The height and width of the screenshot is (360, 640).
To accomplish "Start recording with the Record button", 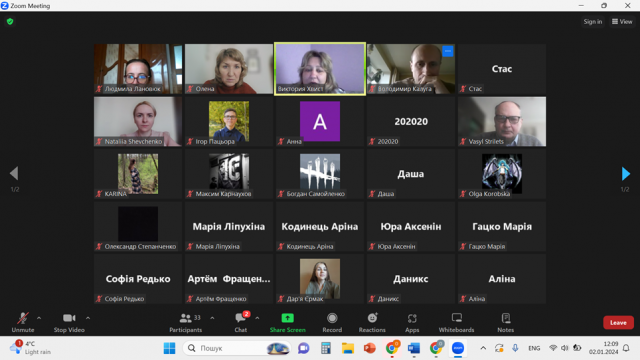I will coord(332,322).
